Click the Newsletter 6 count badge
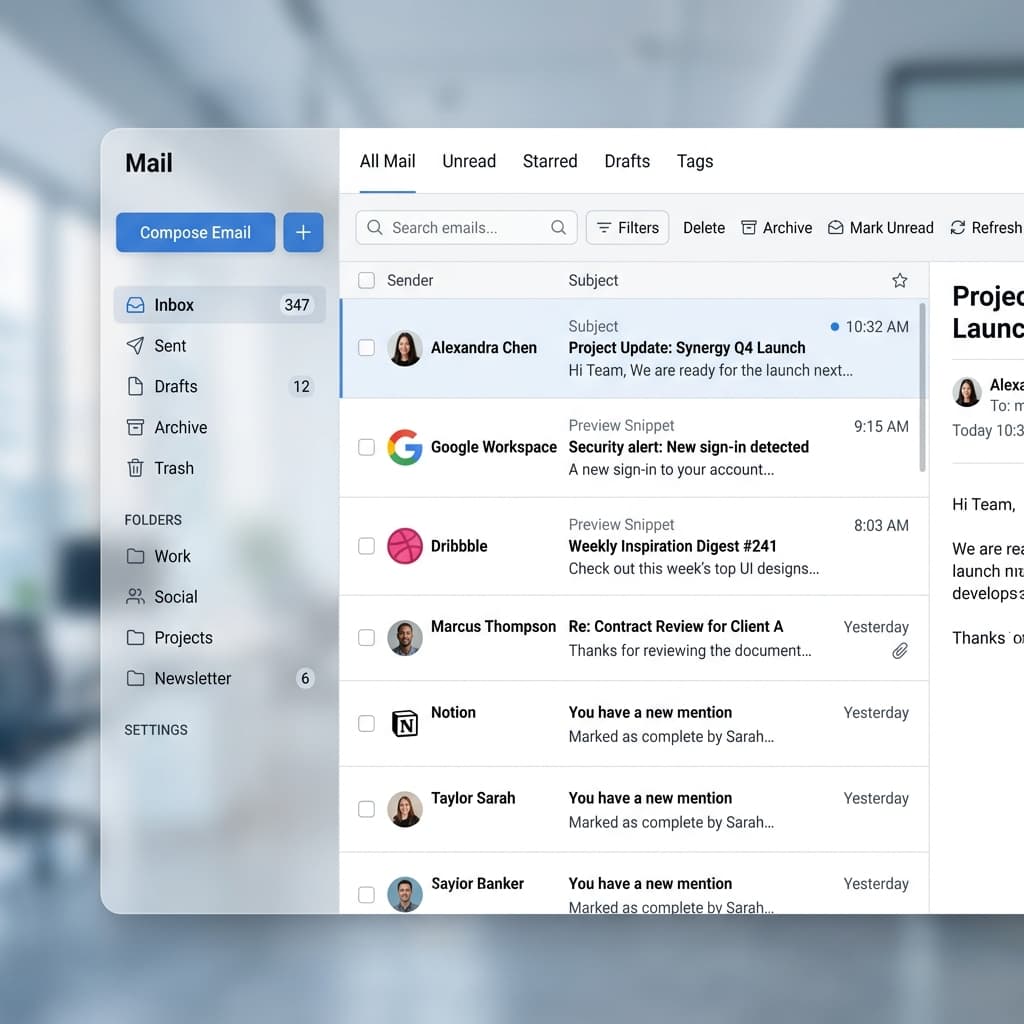The width and height of the screenshot is (1024, 1024). (x=305, y=679)
